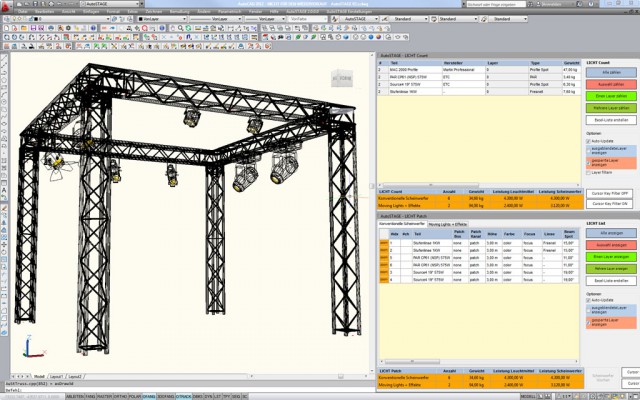Click the UCS axis icon in the viewport corner
Screen dimensions: 640x400
28,350
